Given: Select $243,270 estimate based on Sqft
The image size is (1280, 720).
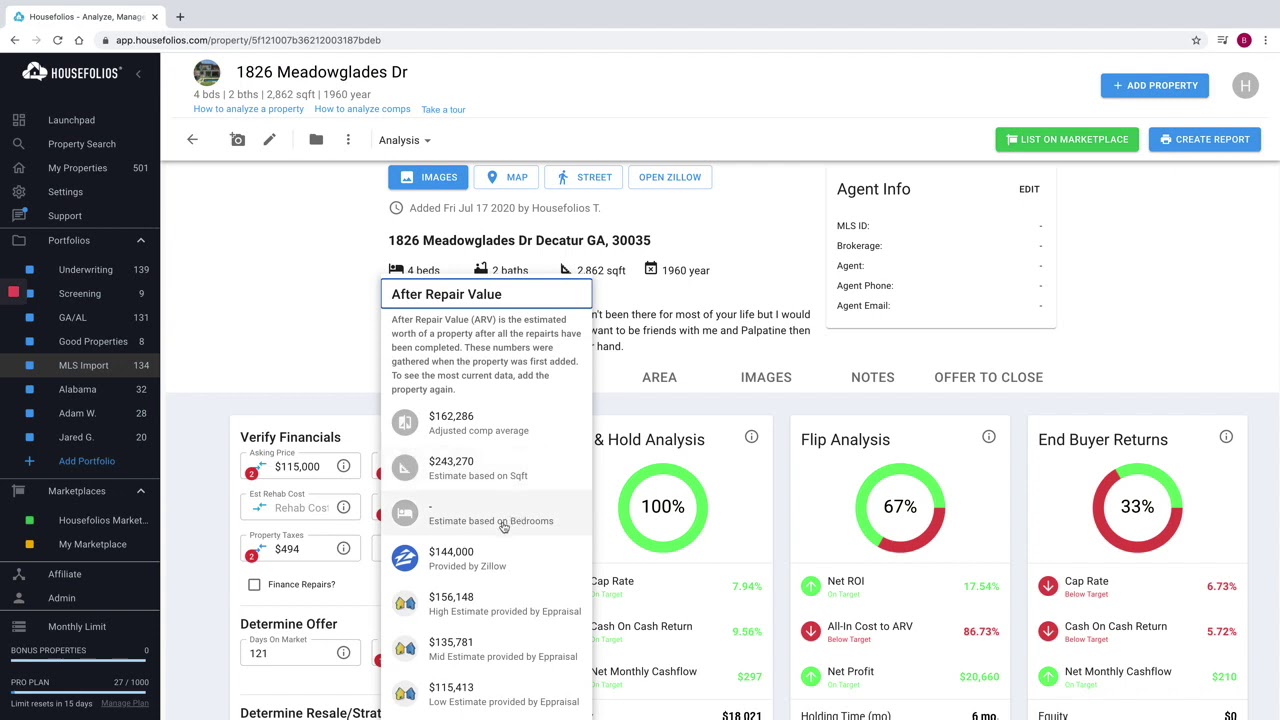Looking at the screenshot, I should click(486, 468).
